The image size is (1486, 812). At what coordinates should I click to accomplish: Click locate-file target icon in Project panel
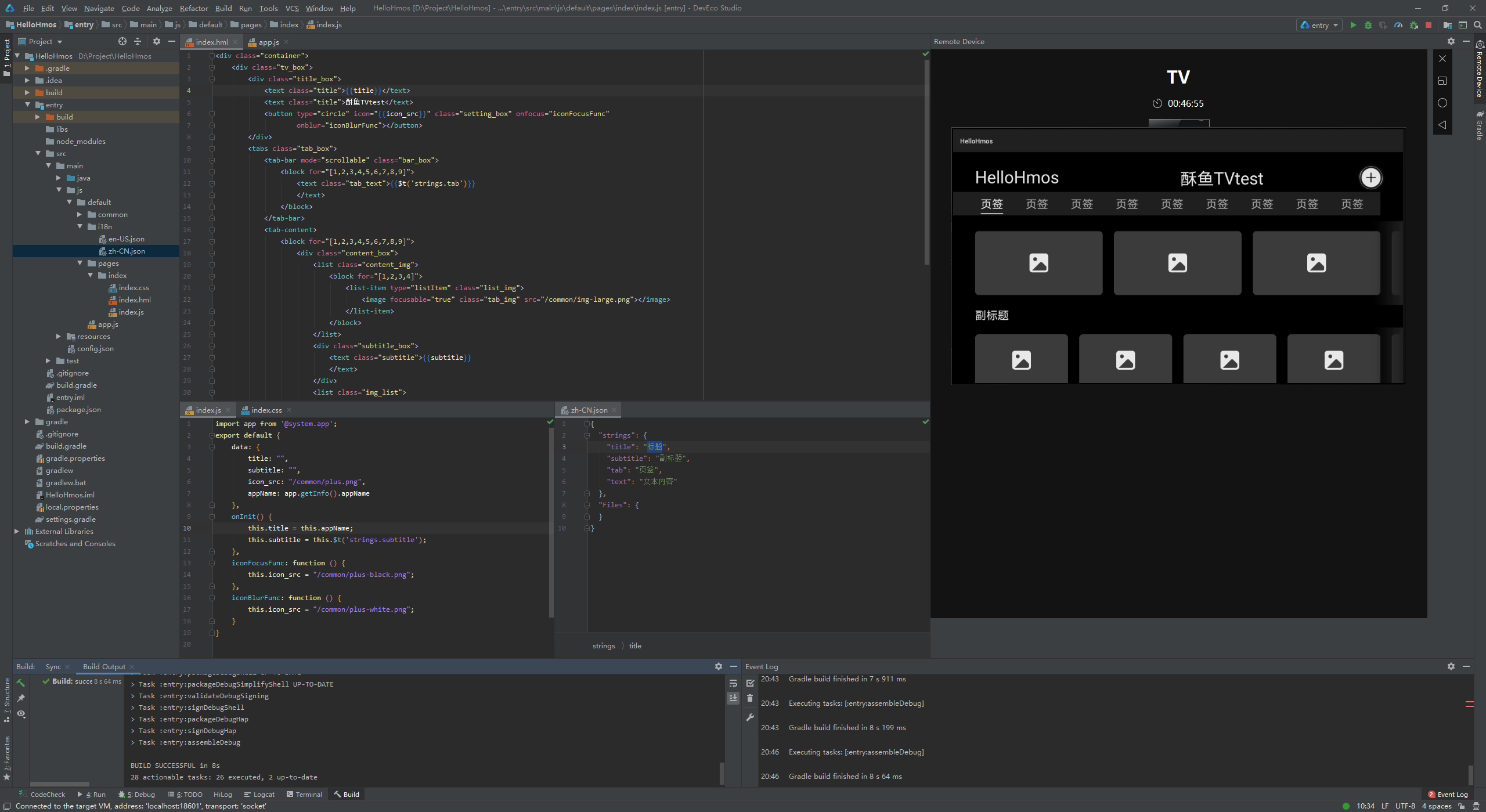(x=122, y=41)
